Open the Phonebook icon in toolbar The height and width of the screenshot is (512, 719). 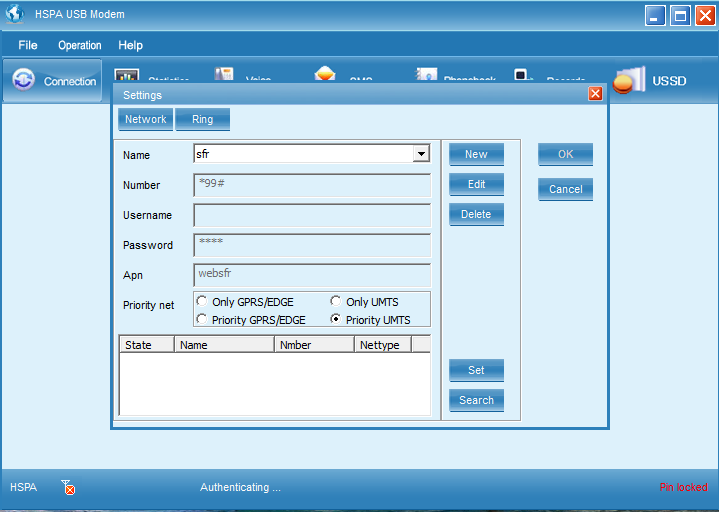426,76
